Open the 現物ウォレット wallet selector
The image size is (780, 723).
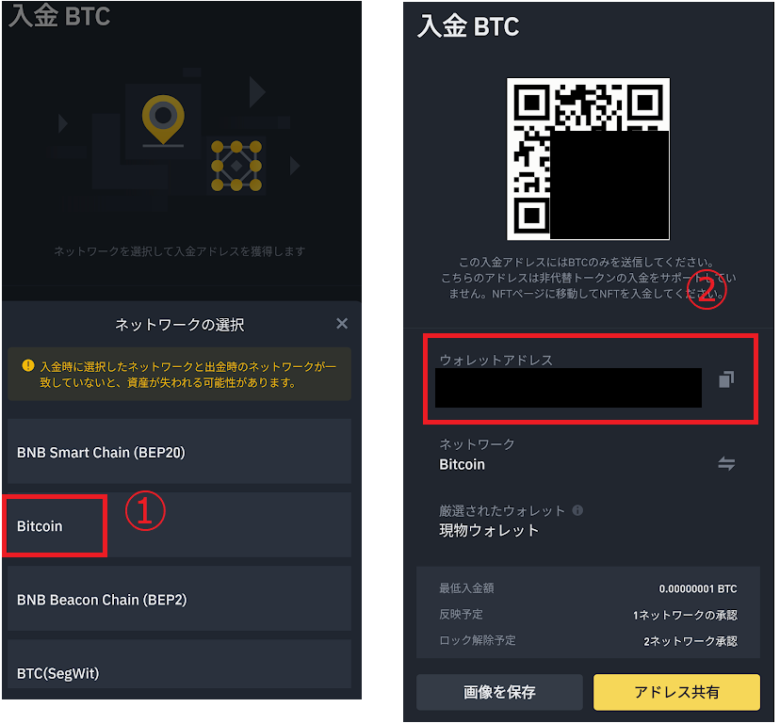588,521
